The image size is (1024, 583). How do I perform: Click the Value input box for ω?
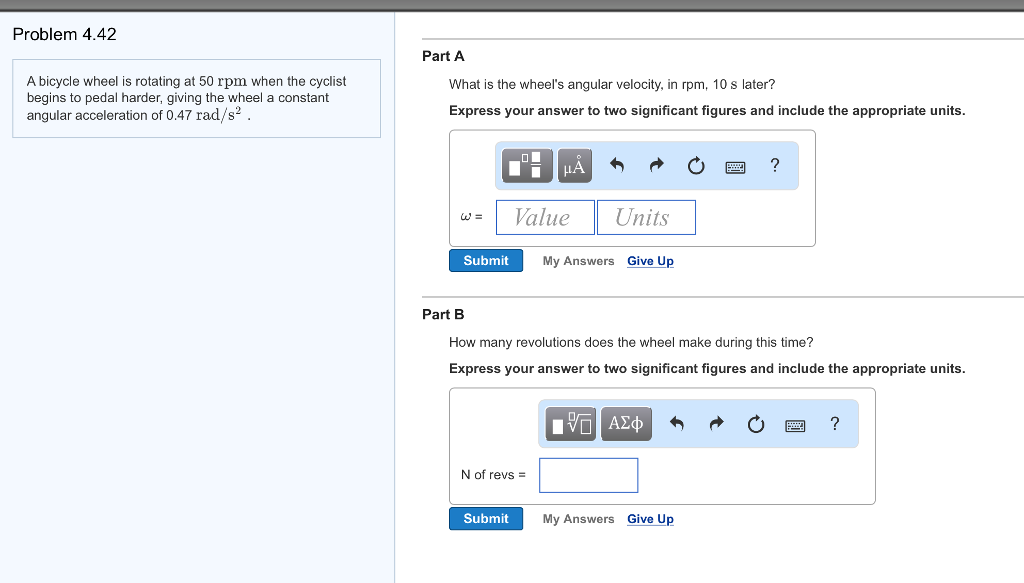[x=545, y=218]
